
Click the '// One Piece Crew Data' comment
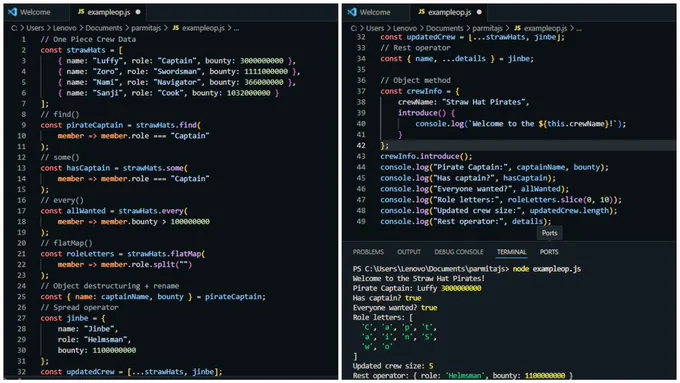88,39
